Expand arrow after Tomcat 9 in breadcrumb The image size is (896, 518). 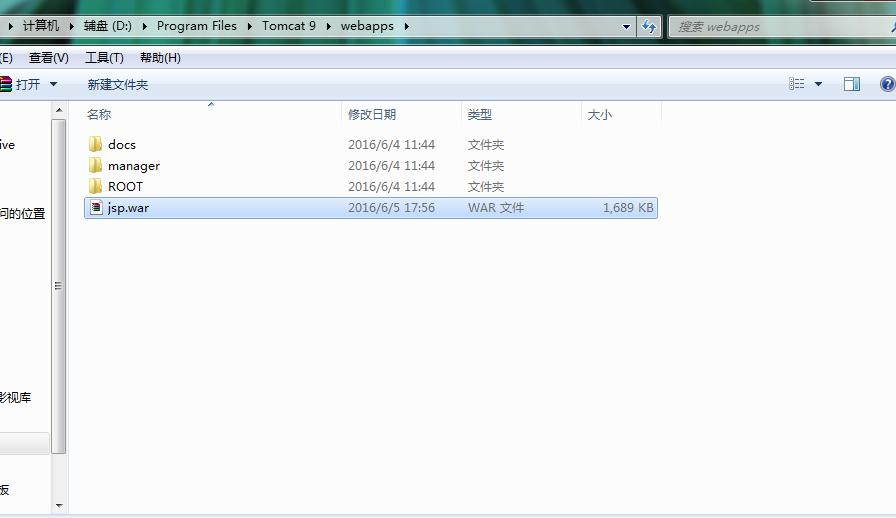tap(329, 26)
